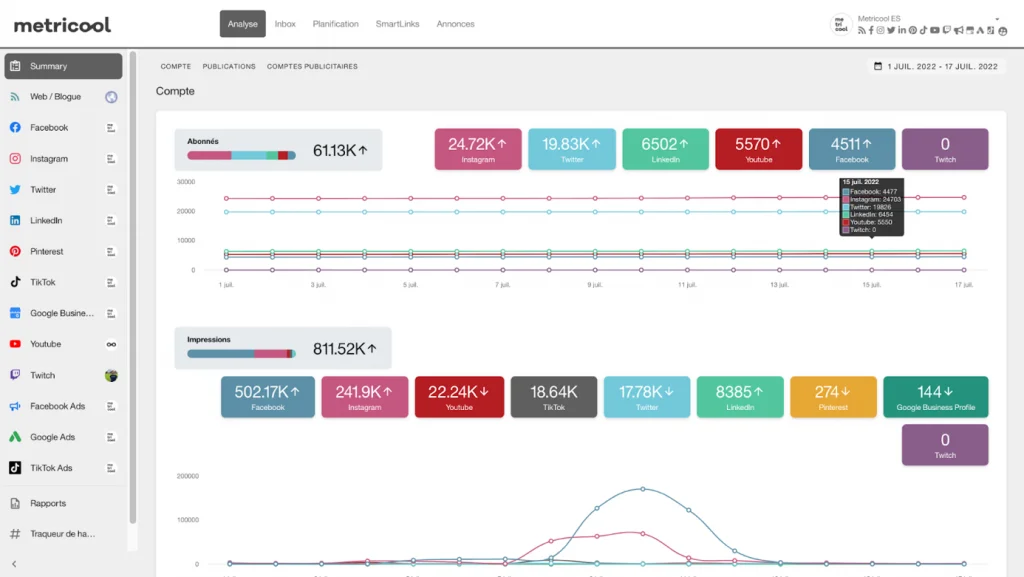Image resolution: width=1024 pixels, height=577 pixels.
Task: Click the Twitch 0 card under Abonnés
Action: click(x=945, y=149)
